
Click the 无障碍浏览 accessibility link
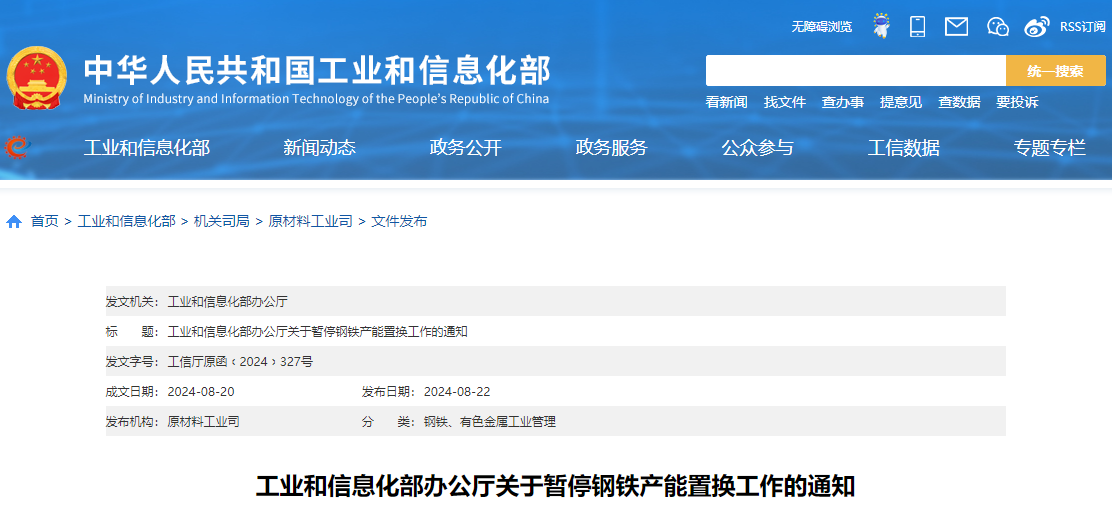(821, 27)
